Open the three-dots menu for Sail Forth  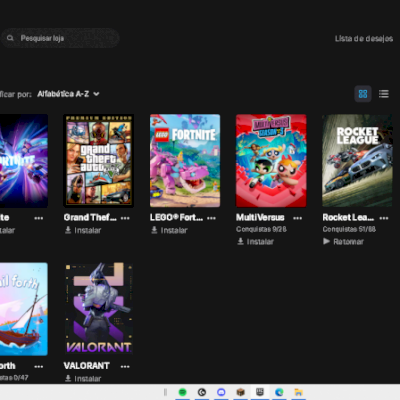(x=39, y=366)
